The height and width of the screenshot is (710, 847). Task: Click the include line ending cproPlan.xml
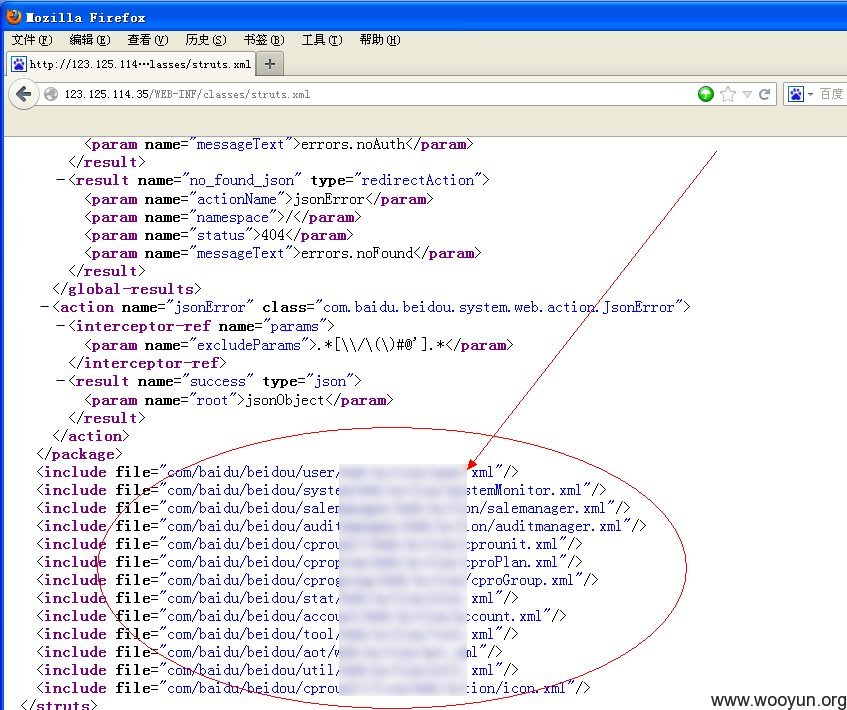(309, 562)
